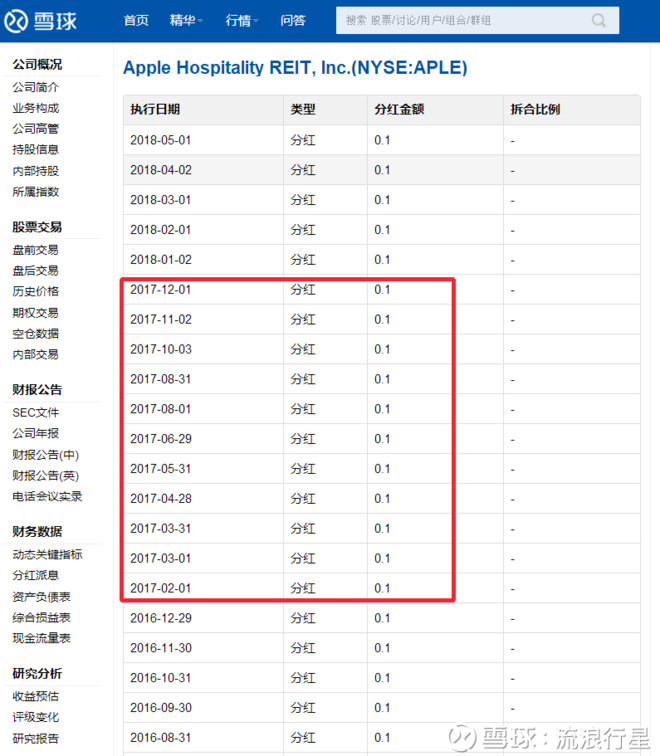This screenshot has height=756, width=660.
Task: Open 内部持股 sidebar link
Action: click(x=36, y=171)
